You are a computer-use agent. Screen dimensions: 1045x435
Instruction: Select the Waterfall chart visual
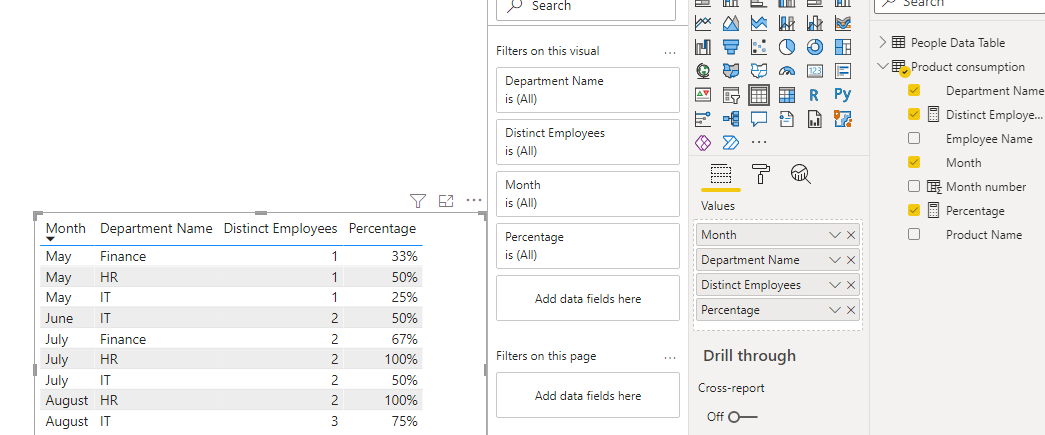click(x=703, y=47)
